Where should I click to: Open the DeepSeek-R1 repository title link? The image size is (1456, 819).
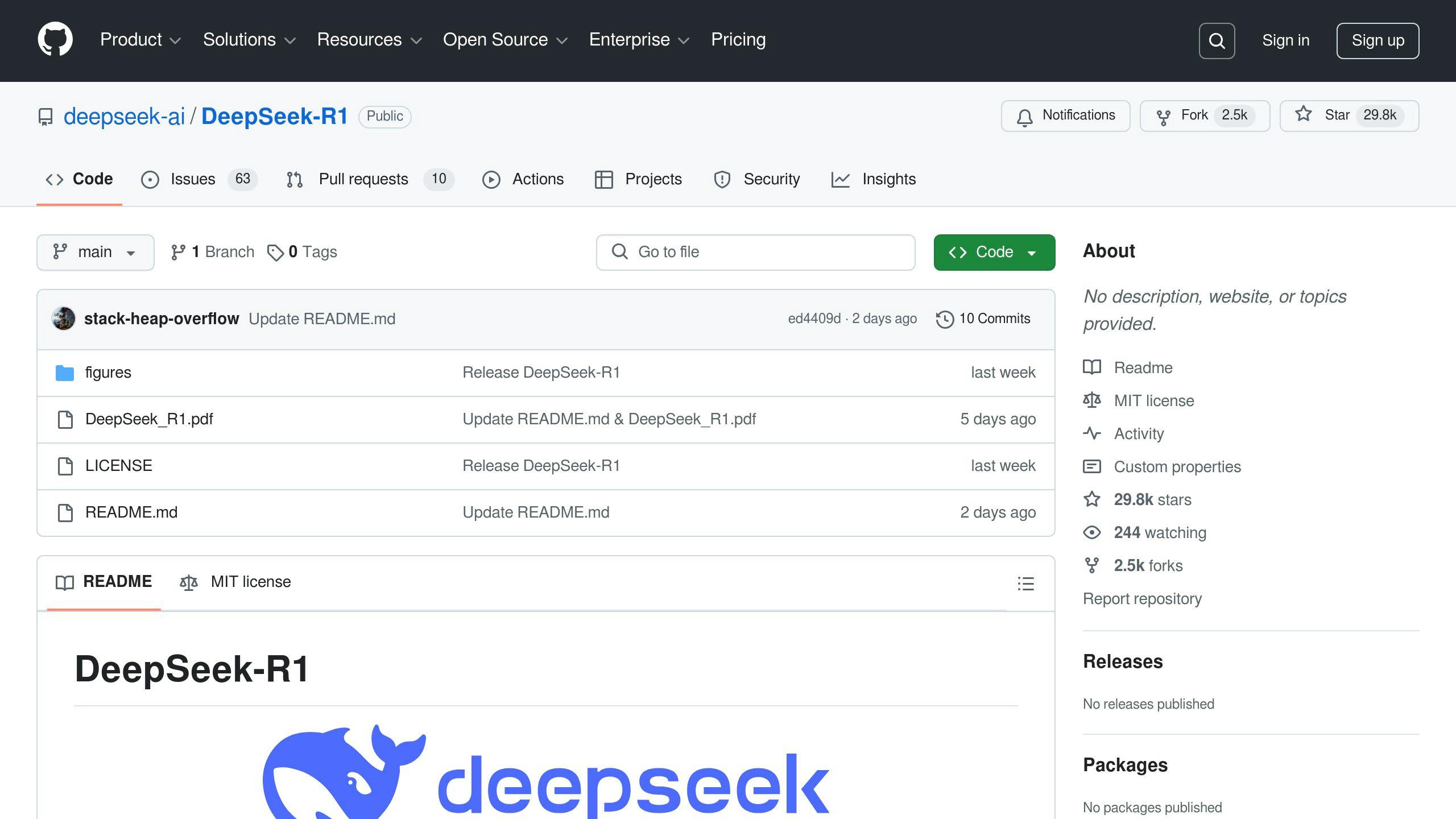click(x=275, y=117)
